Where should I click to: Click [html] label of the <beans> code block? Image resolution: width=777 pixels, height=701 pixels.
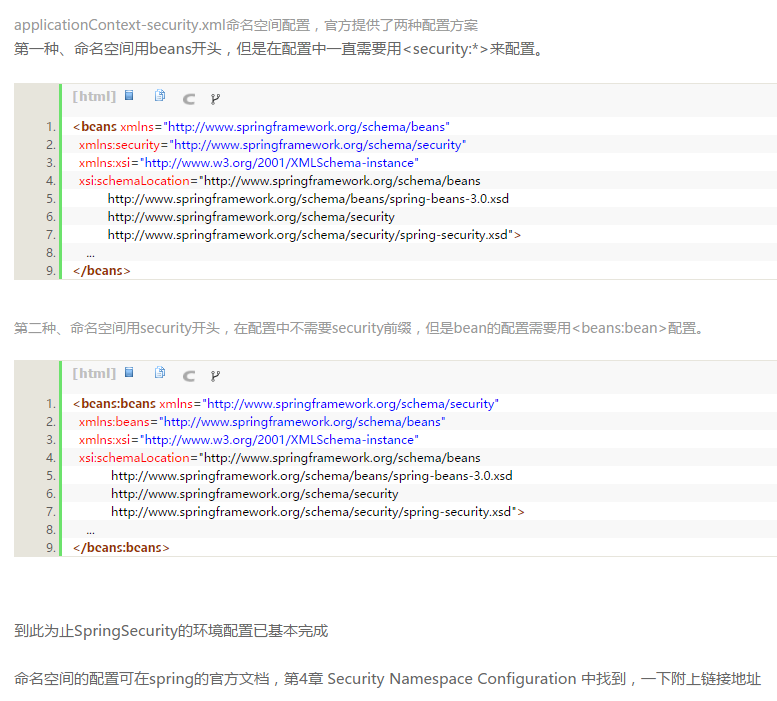pos(94,96)
